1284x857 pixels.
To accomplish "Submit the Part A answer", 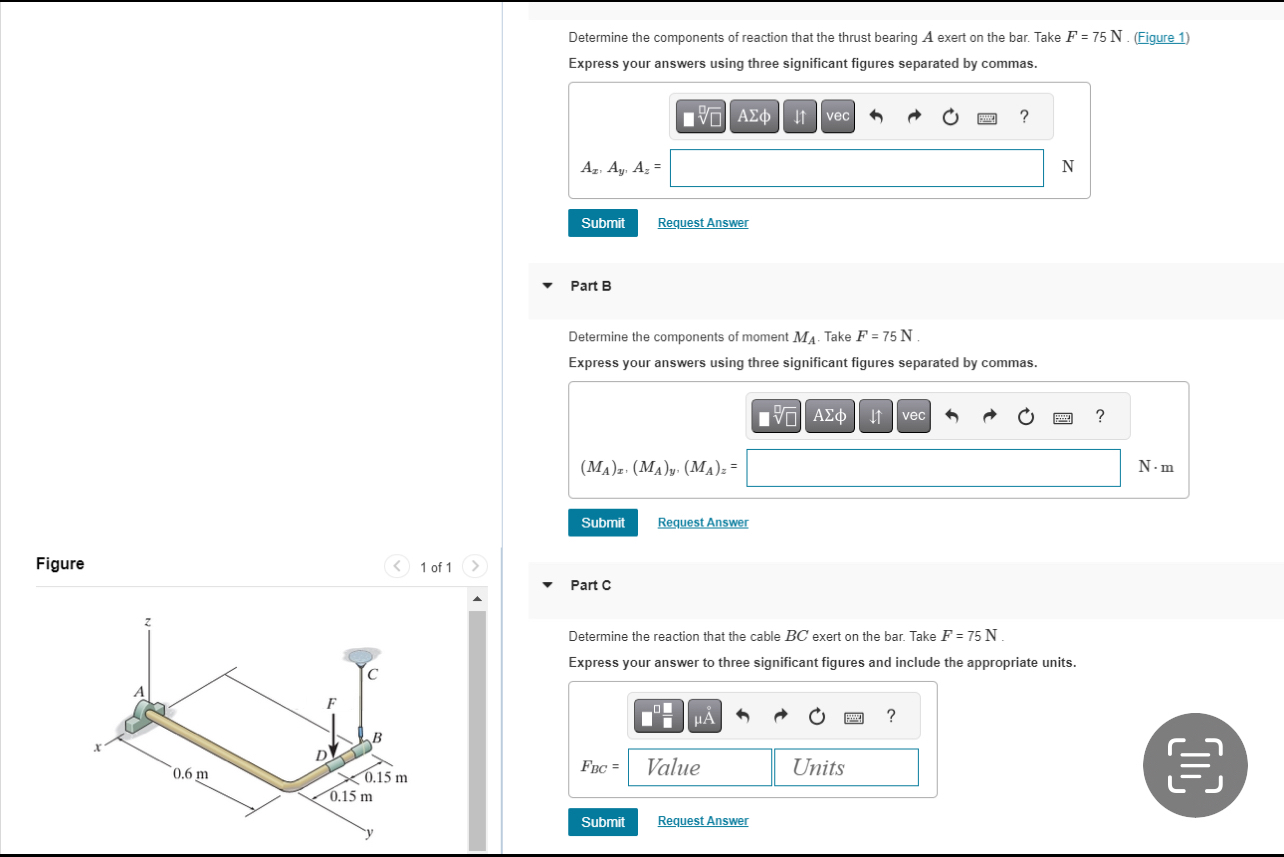I will (x=602, y=222).
